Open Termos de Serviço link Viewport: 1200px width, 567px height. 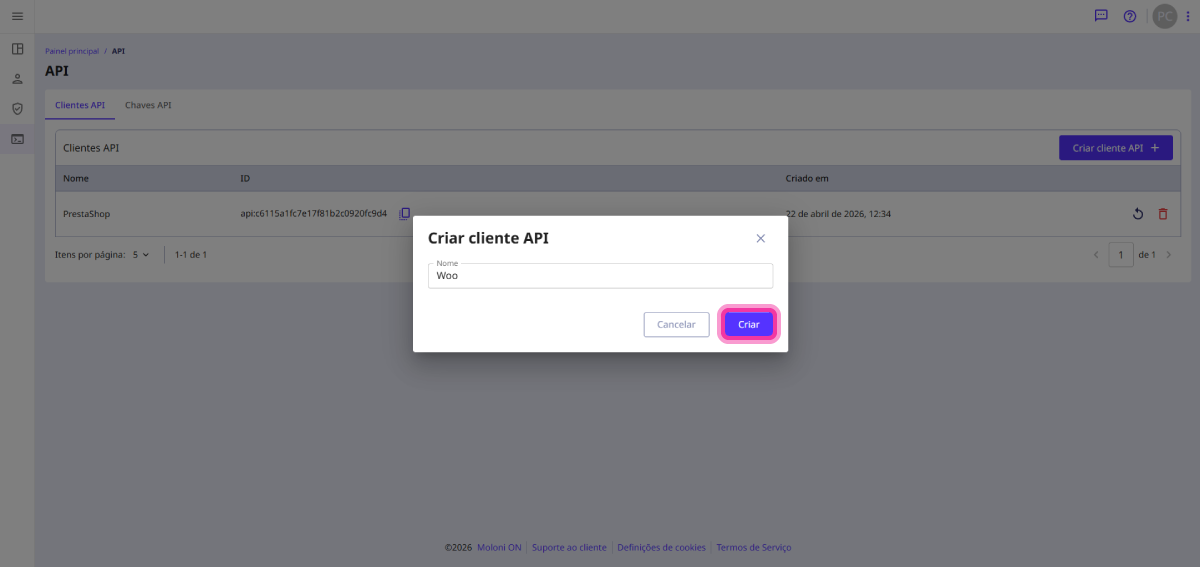coord(754,548)
